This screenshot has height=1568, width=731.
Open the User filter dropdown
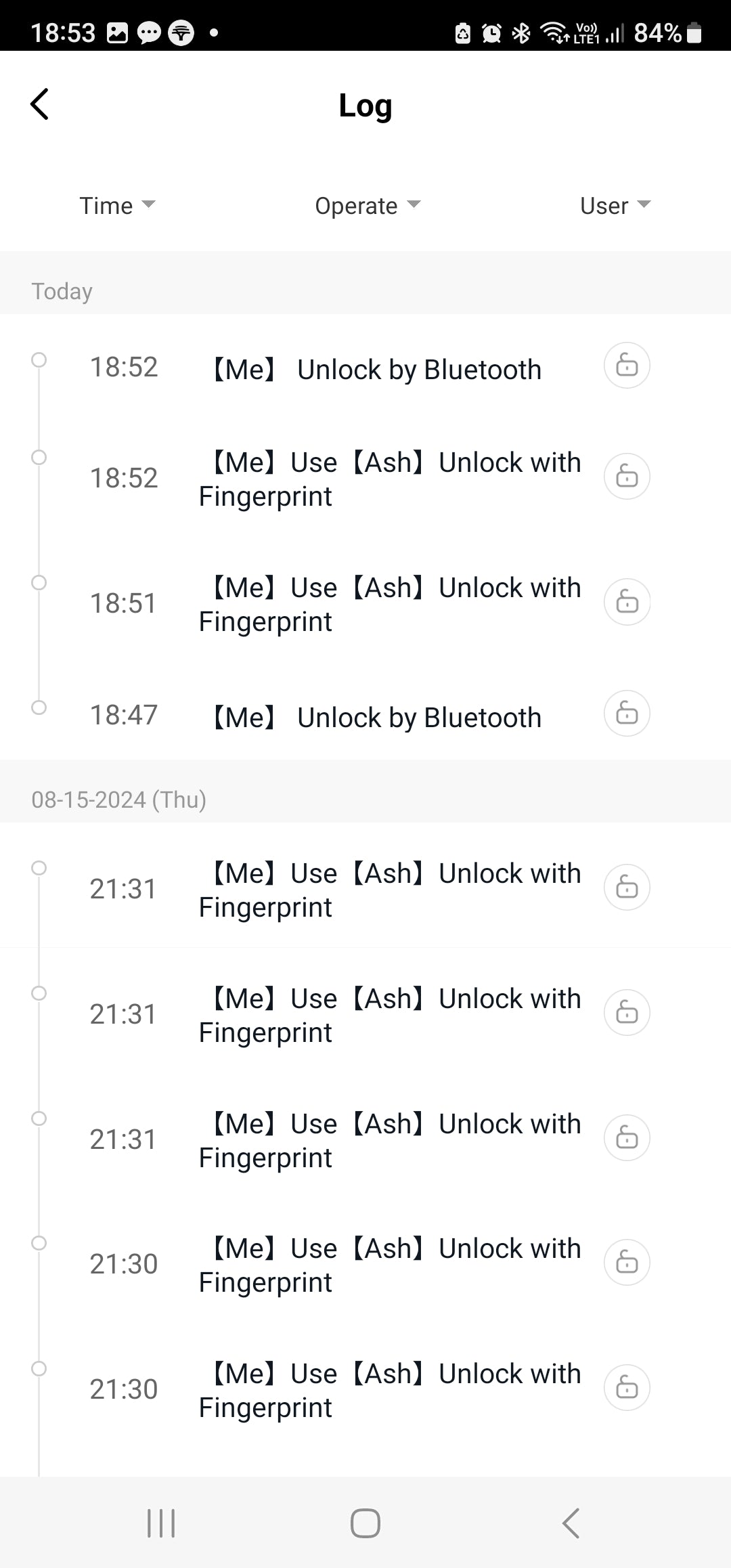(x=615, y=205)
